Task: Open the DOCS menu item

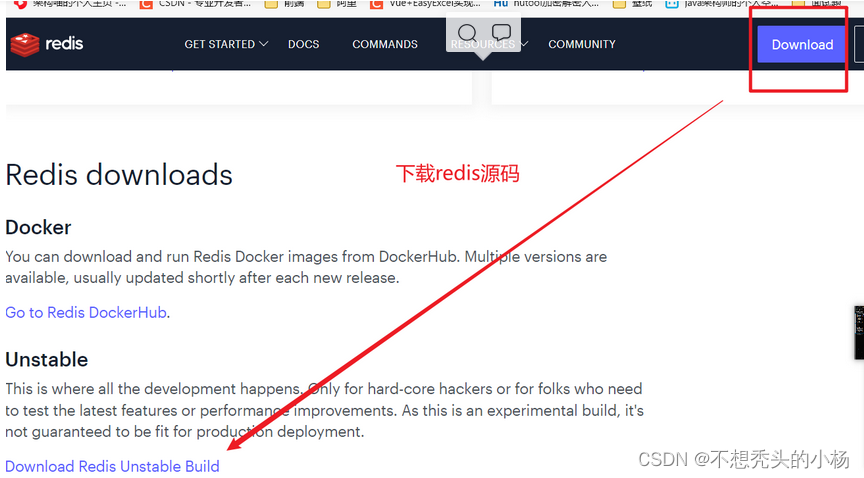Action: [304, 44]
